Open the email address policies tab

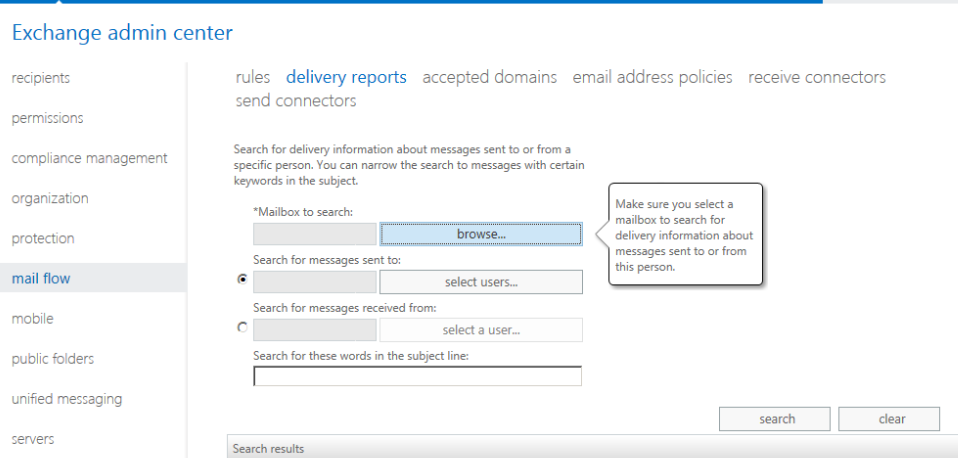(x=652, y=77)
